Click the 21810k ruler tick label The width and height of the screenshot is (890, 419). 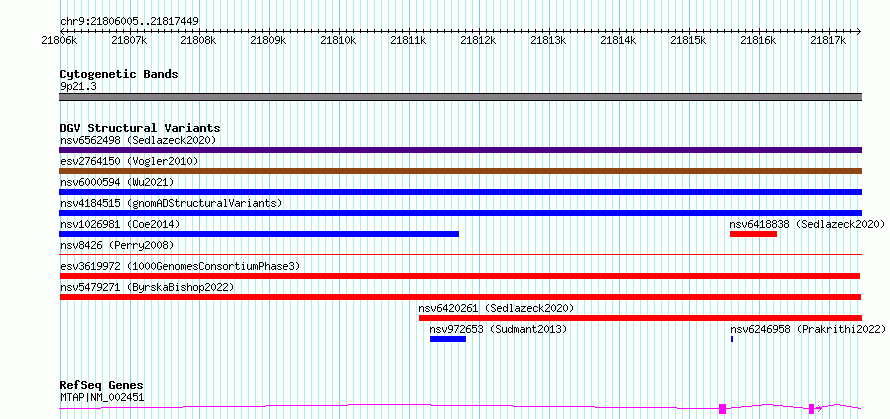(x=339, y=40)
